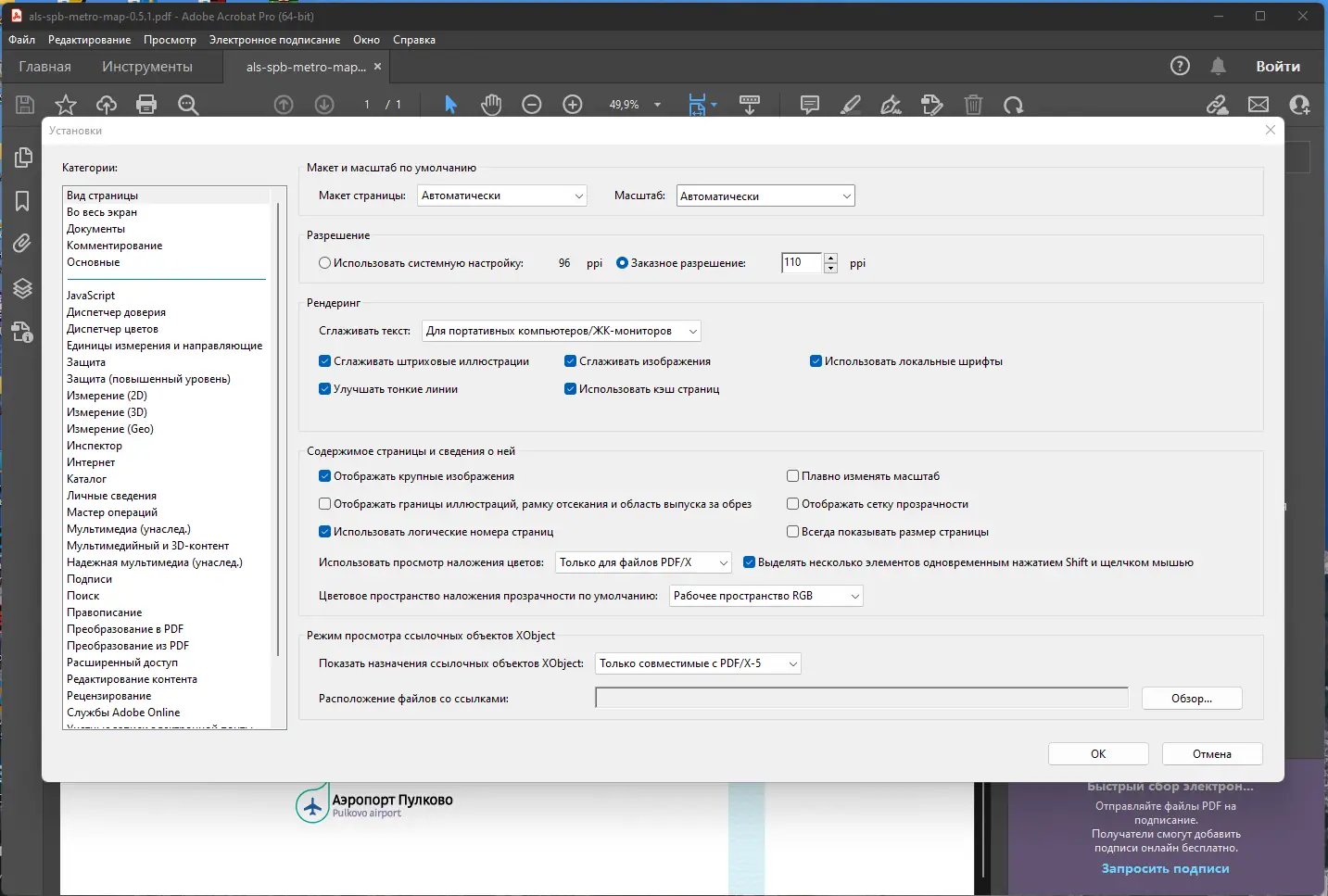Open help with question mark icon
This screenshot has height=896, width=1328.
[1180, 66]
